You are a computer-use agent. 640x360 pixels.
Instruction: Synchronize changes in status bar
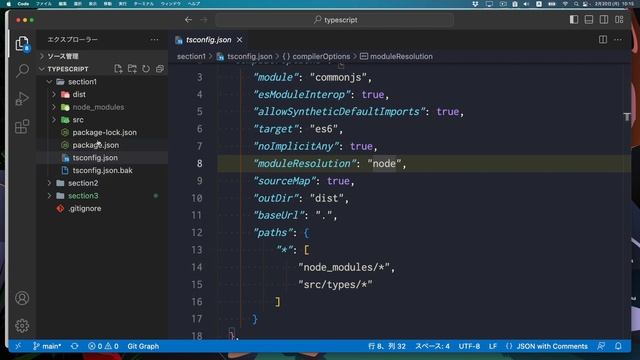pyautogui.click(x=74, y=346)
